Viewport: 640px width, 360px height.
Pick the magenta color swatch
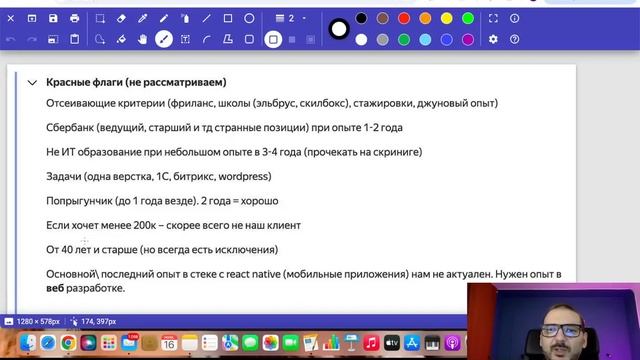click(x=468, y=40)
